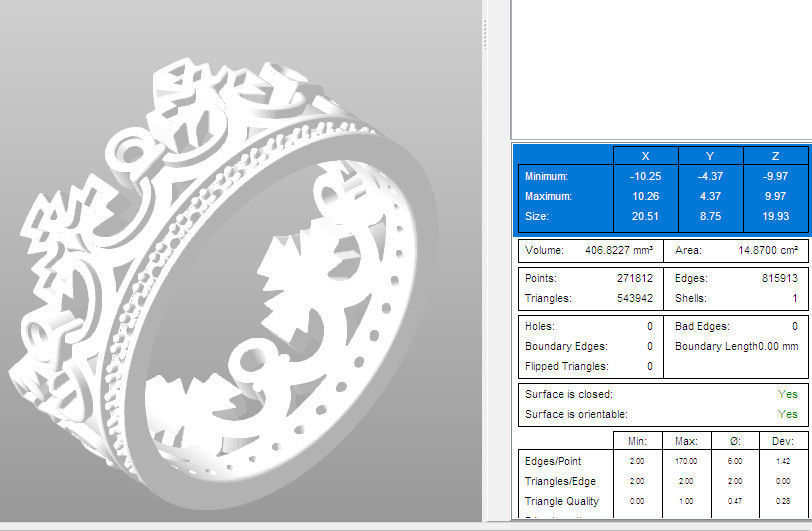Select minimum Y value -4.37
Viewport: 812px width, 531px height.
coord(710,176)
